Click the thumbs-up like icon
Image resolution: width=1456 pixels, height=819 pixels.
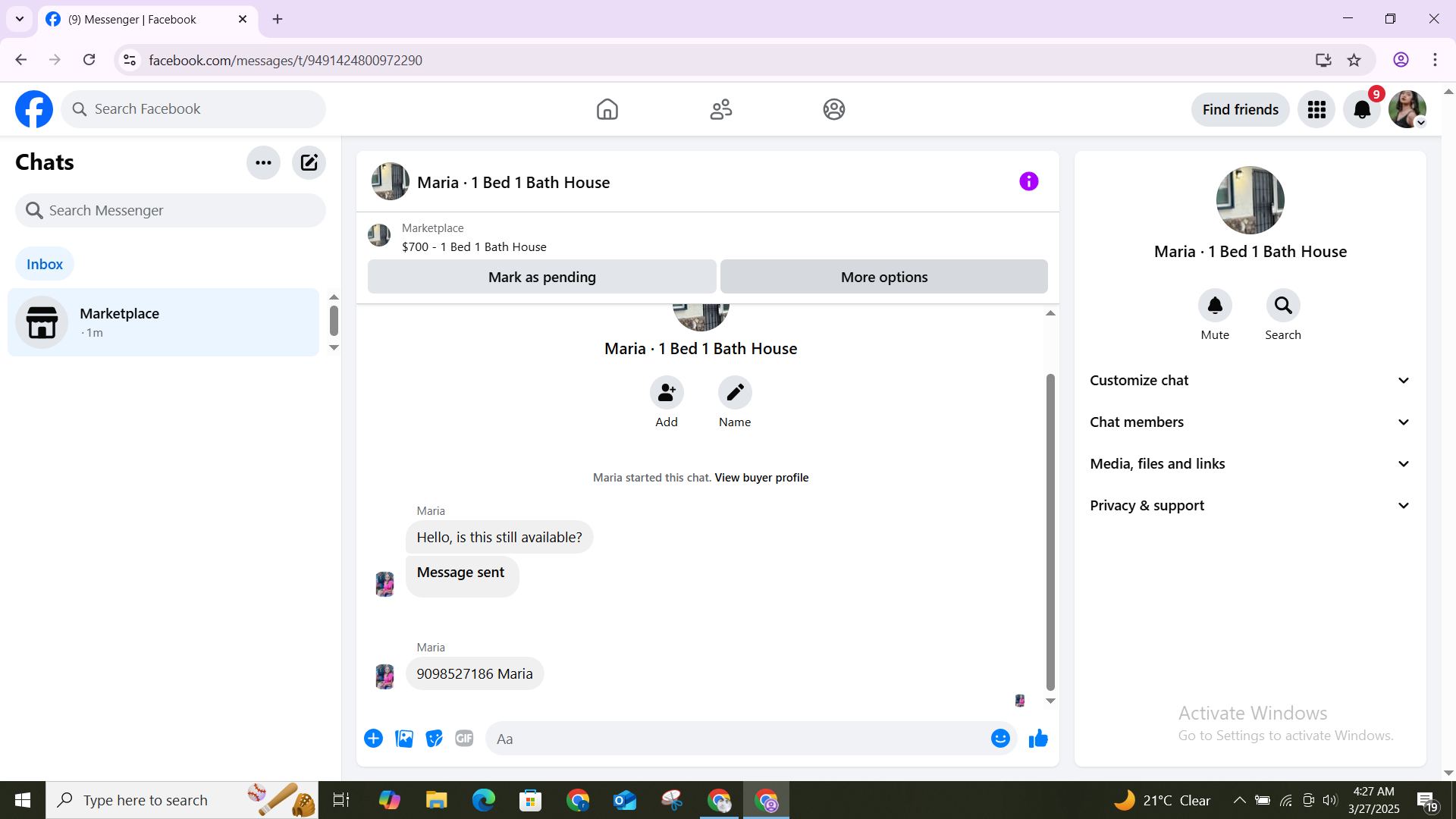pyautogui.click(x=1038, y=739)
